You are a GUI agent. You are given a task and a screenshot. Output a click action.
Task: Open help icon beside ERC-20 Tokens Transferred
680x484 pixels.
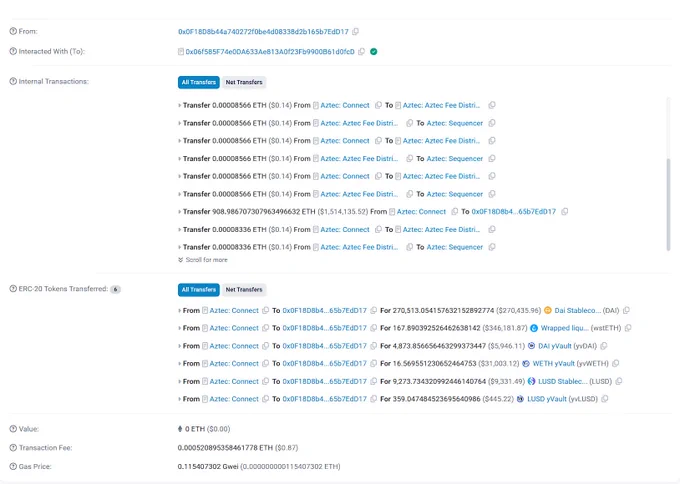point(13,289)
